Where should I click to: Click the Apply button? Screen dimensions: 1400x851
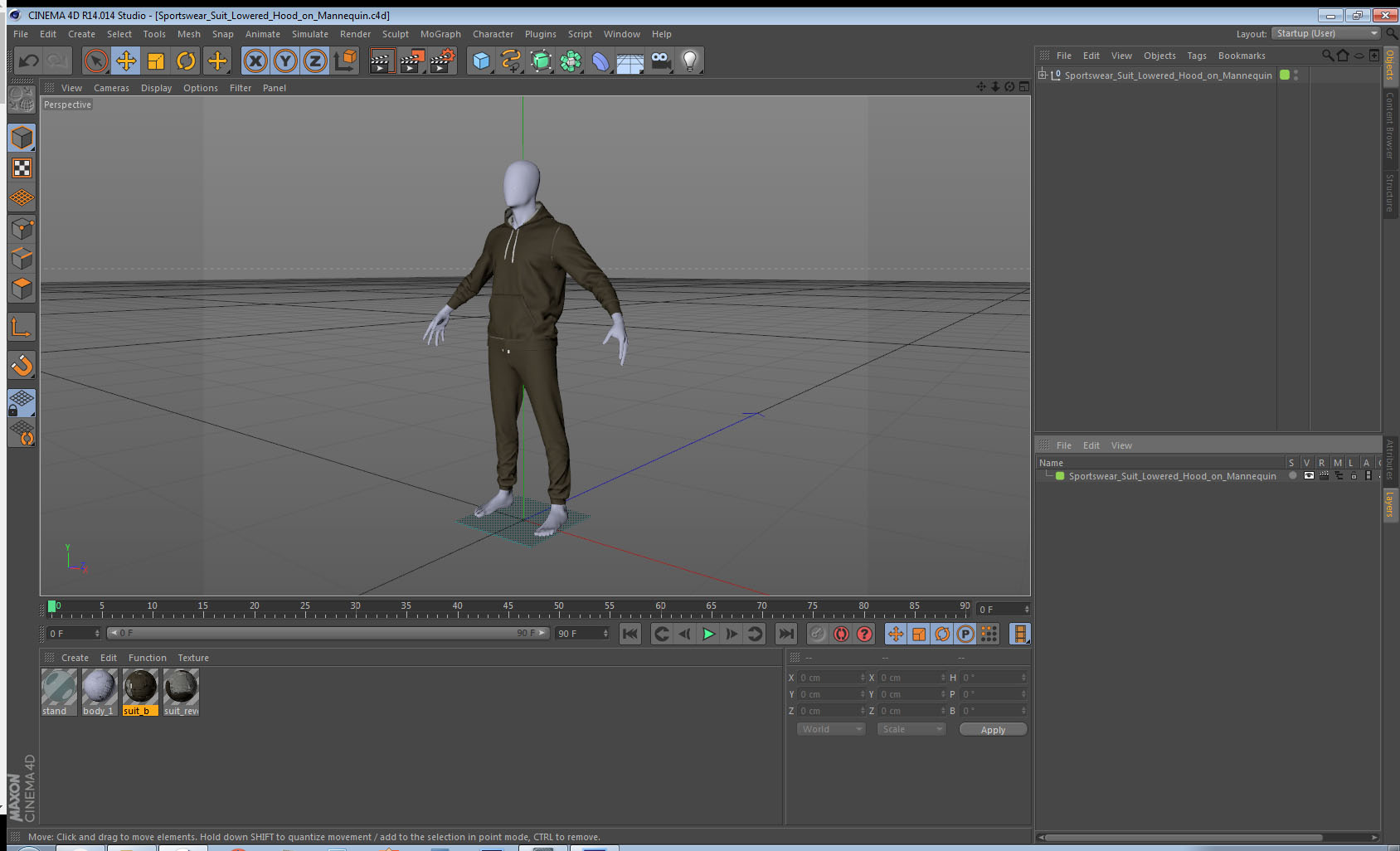click(x=993, y=730)
